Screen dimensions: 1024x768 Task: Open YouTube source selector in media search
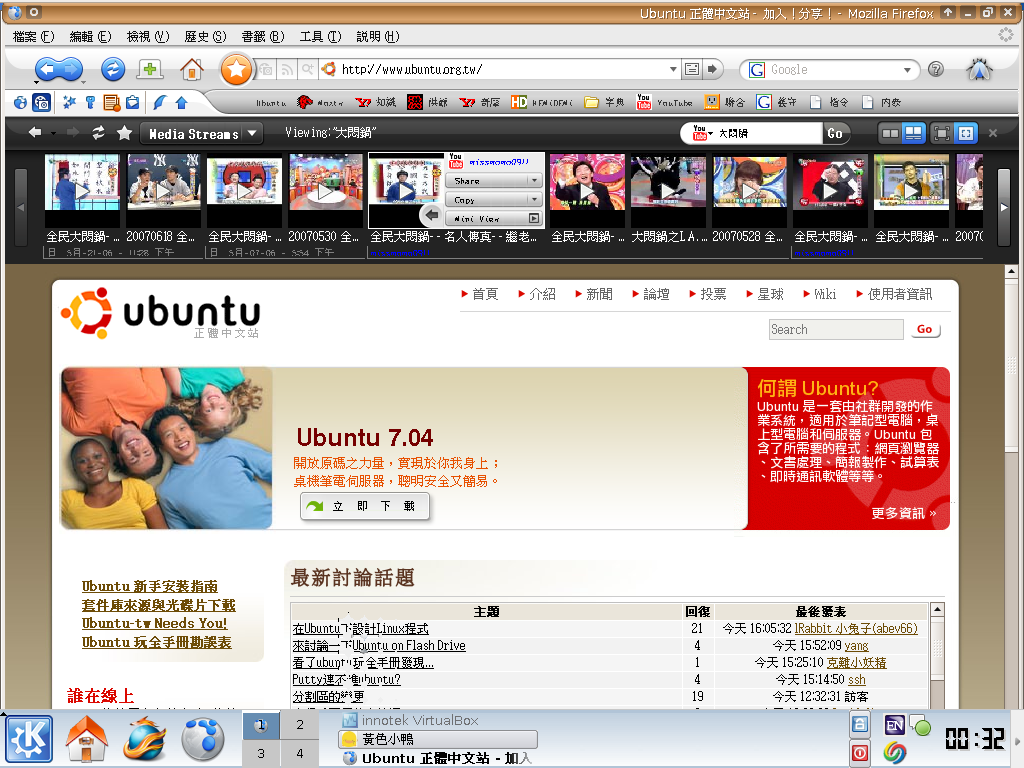coord(703,133)
